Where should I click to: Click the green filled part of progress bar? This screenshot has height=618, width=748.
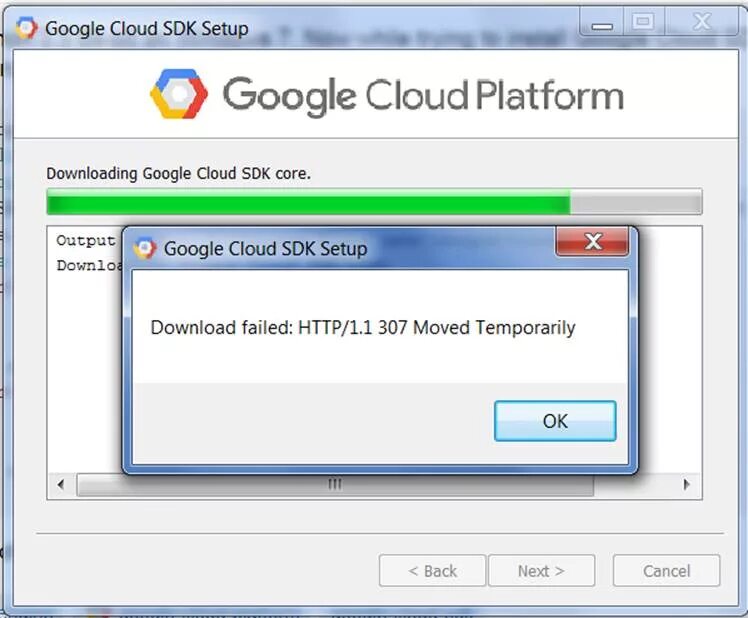click(x=308, y=202)
